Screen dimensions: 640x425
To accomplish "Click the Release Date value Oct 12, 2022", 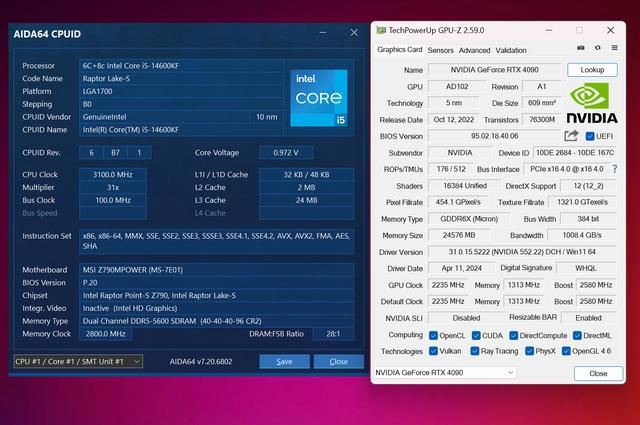I will point(453,120).
